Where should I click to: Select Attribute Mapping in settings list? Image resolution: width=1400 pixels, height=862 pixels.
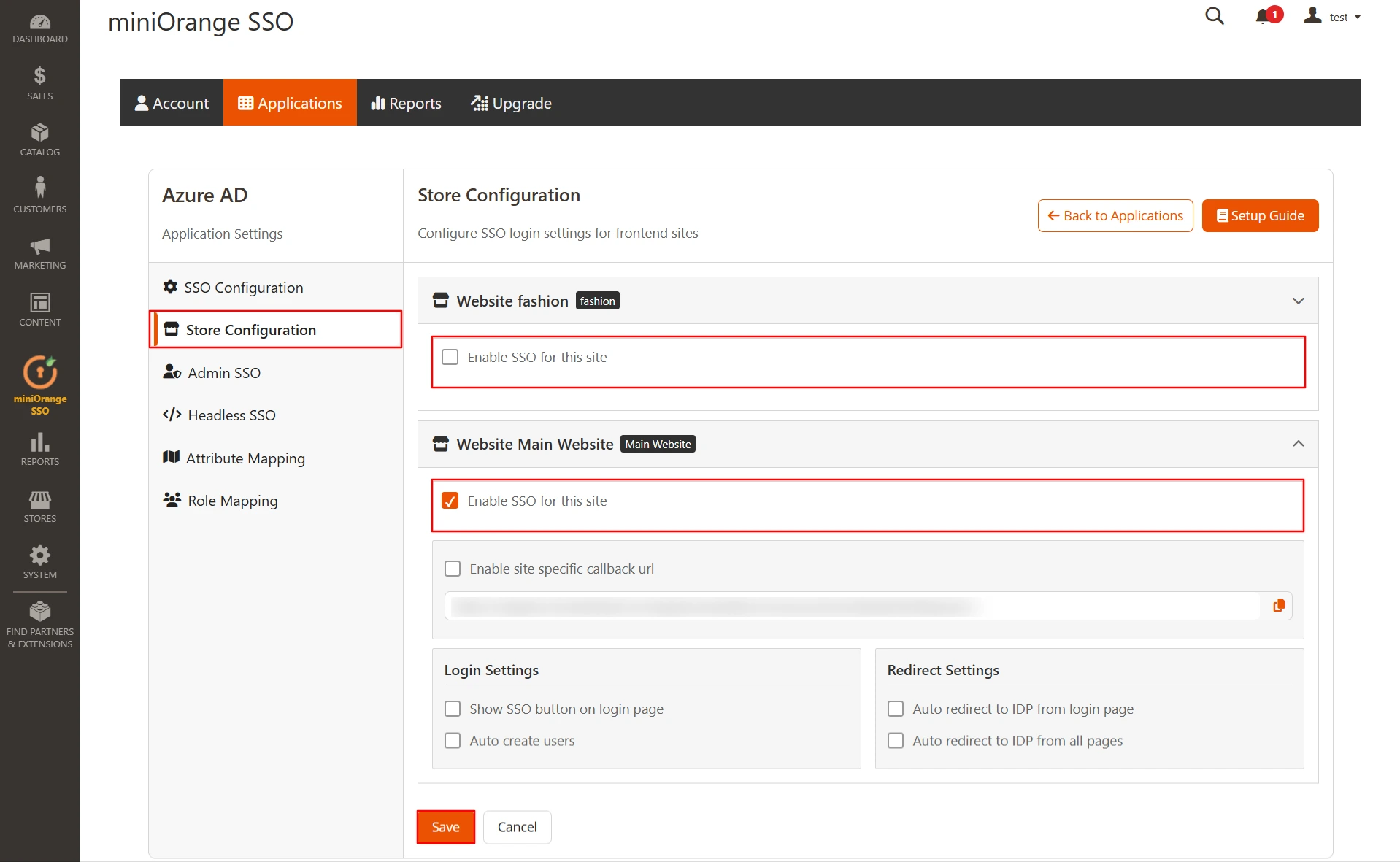click(245, 458)
